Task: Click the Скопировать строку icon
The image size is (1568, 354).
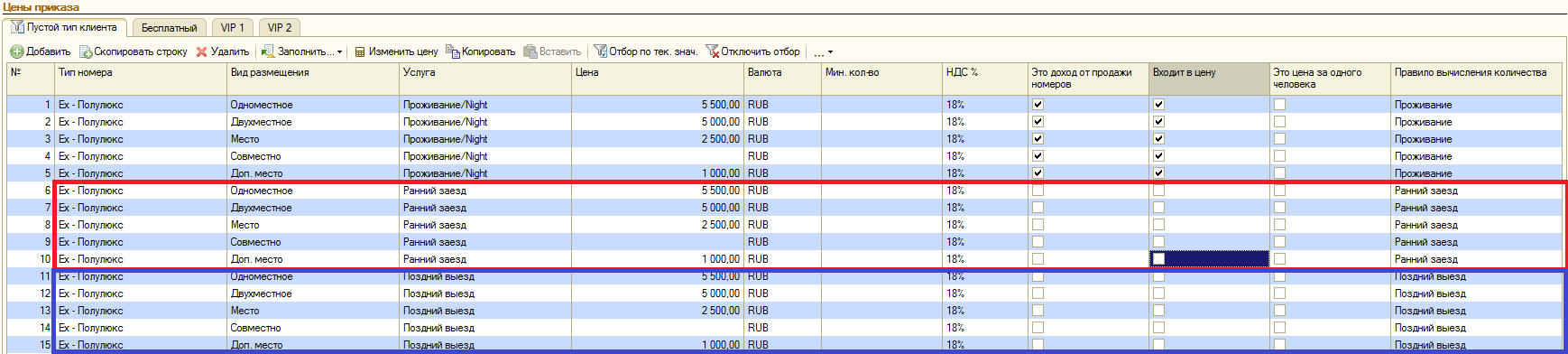Action: tap(86, 52)
